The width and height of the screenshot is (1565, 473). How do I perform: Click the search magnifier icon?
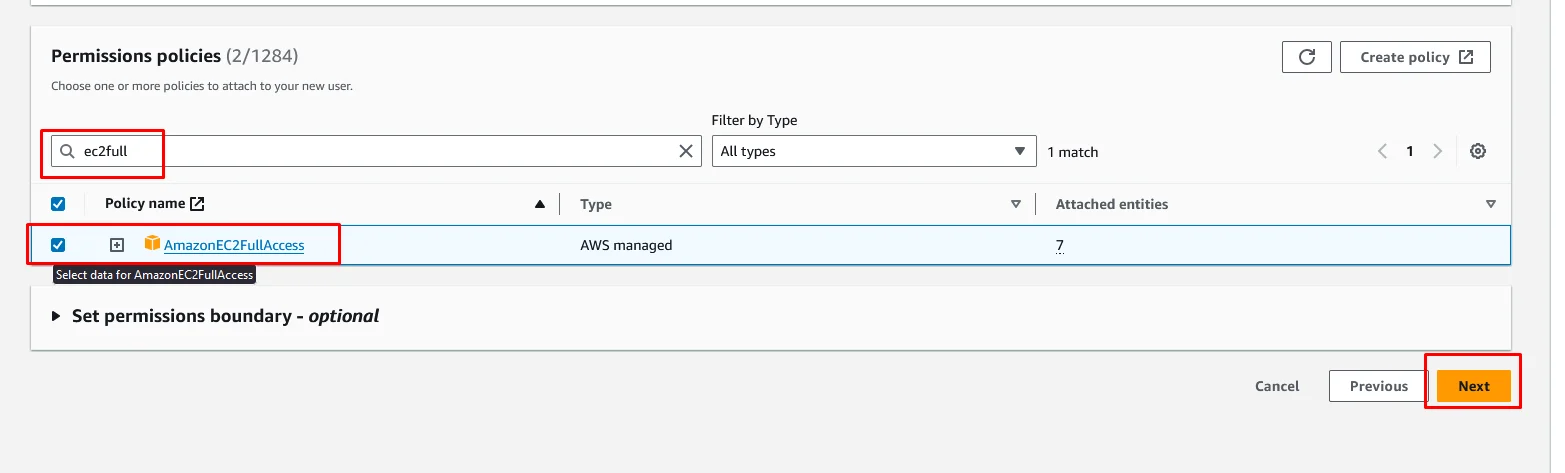(67, 151)
